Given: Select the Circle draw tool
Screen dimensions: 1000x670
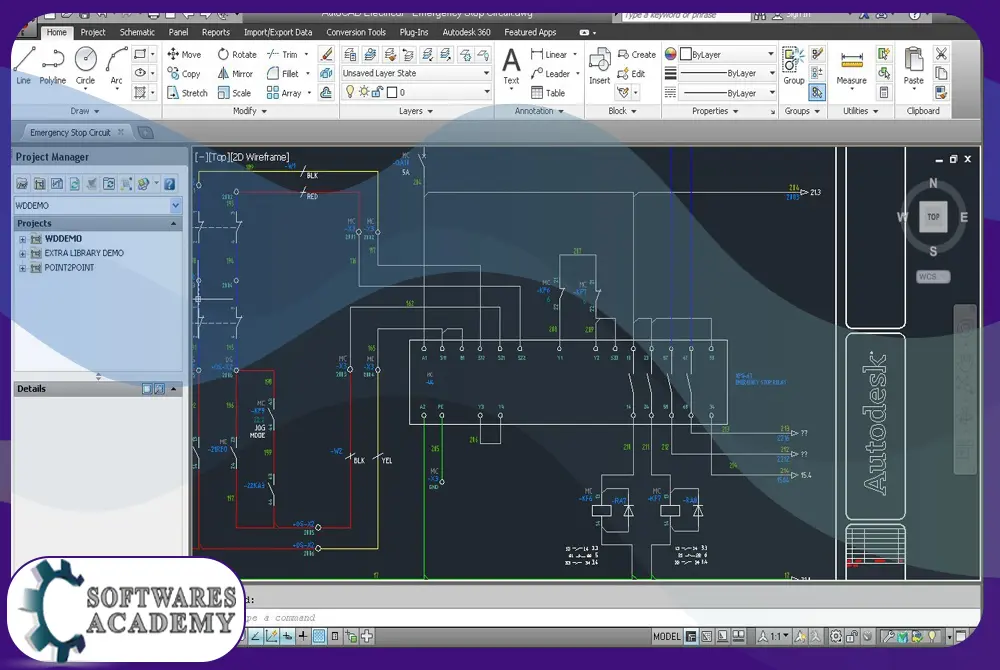Looking at the screenshot, I should pos(85,65).
